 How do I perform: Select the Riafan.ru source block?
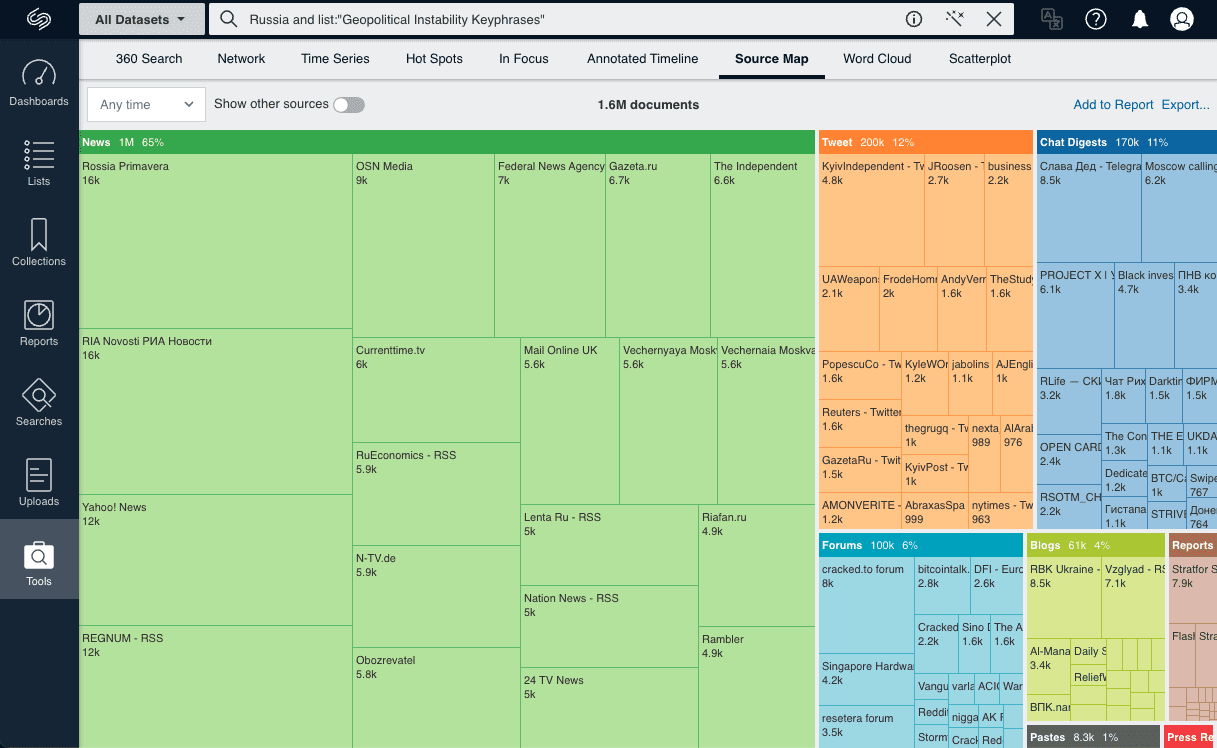(757, 565)
